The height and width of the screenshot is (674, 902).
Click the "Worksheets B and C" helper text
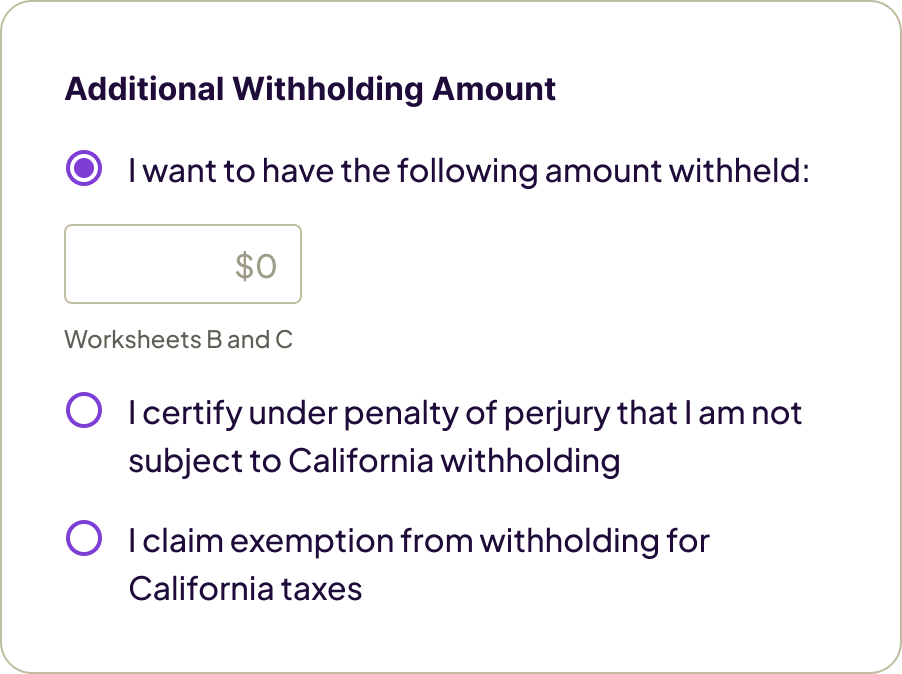[178, 340]
